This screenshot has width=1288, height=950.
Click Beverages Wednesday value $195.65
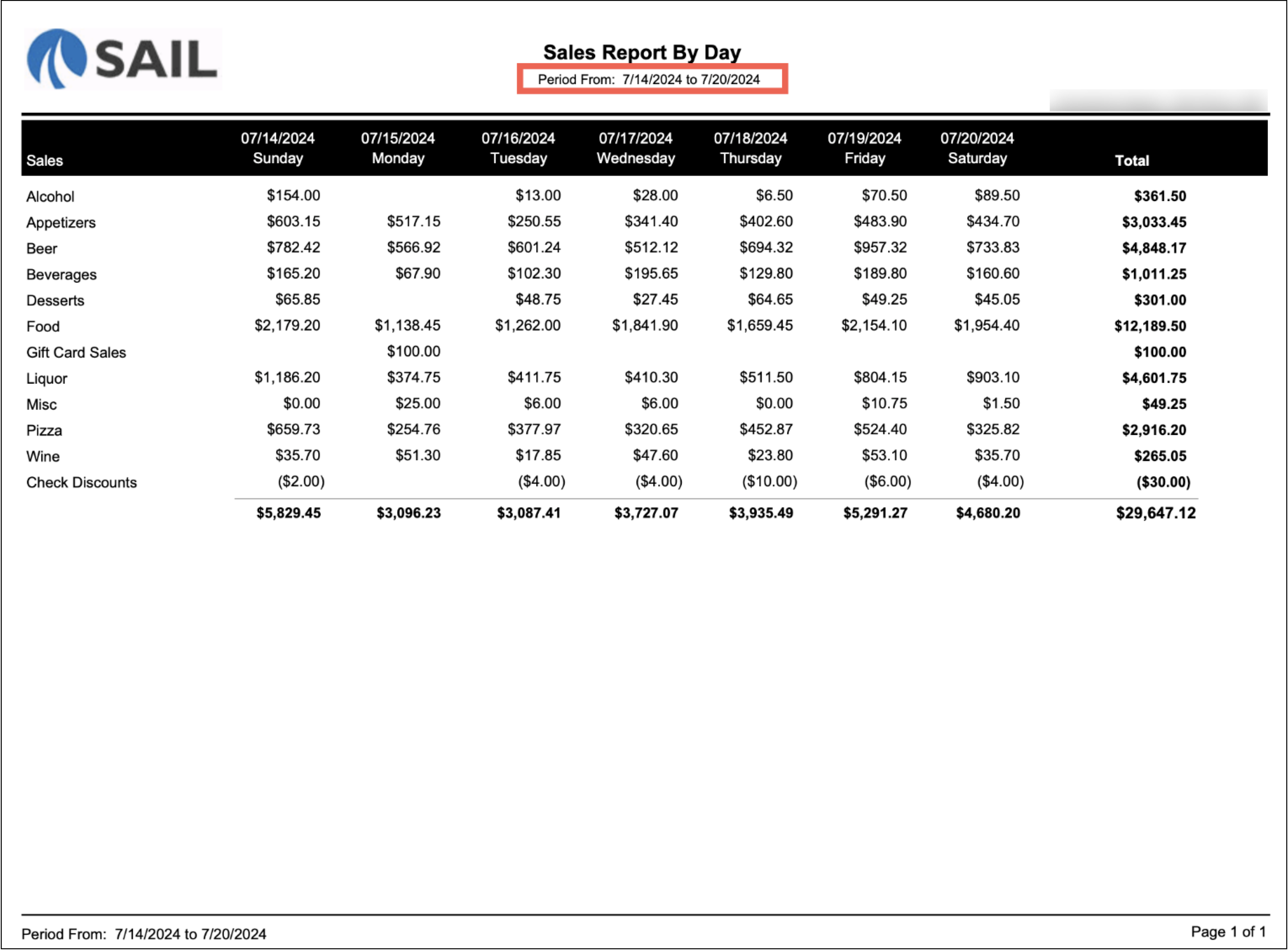coord(651,273)
